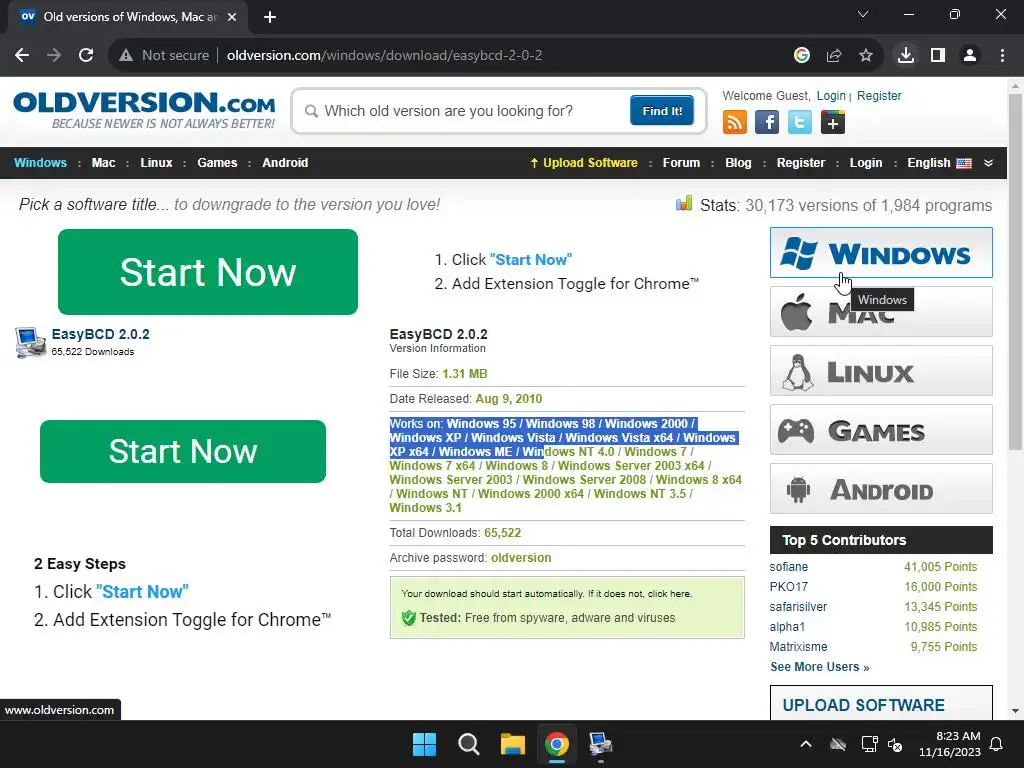
Task: Click the OldVersion.com logo
Action: [144, 110]
